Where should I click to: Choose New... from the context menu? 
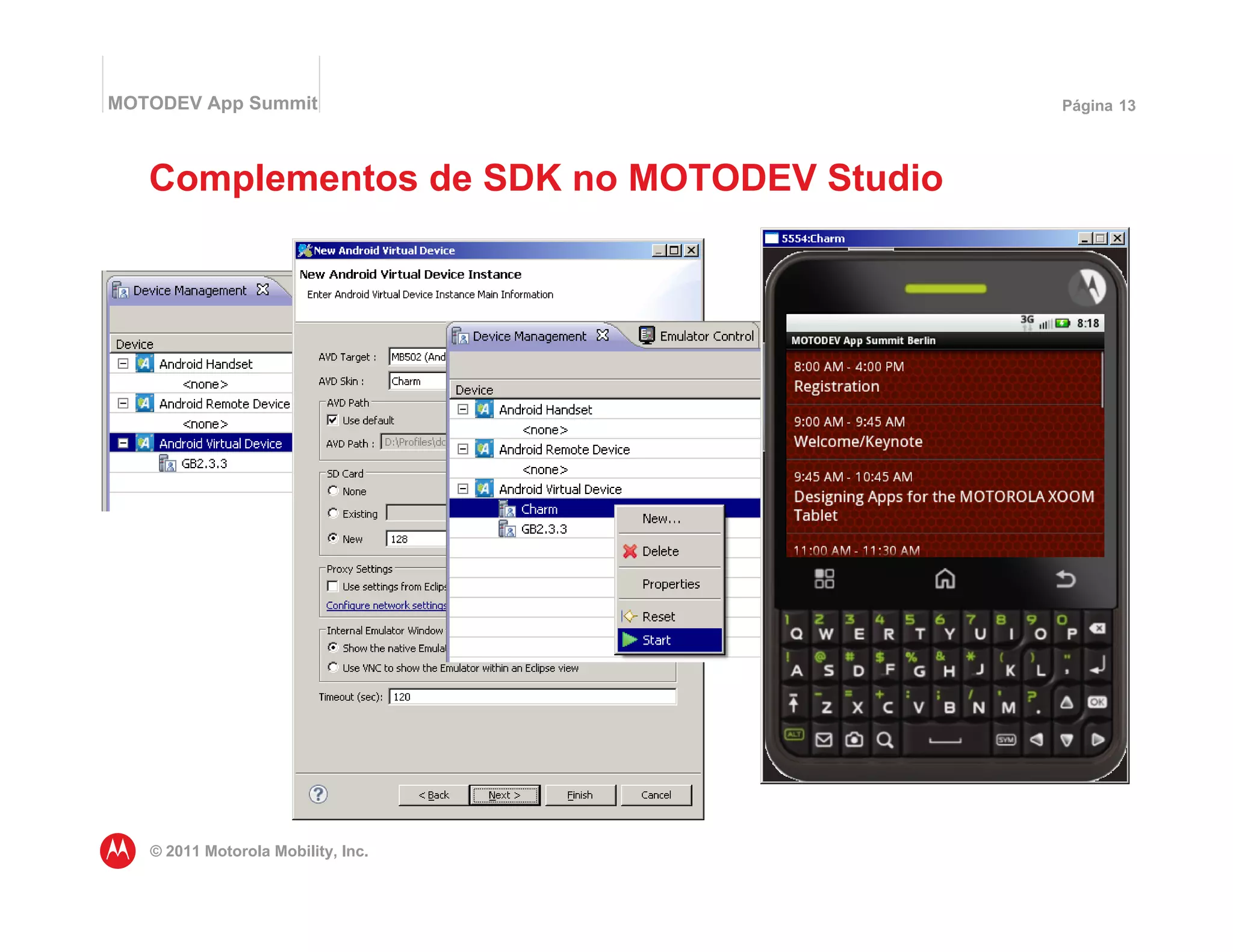(x=669, y=519)
